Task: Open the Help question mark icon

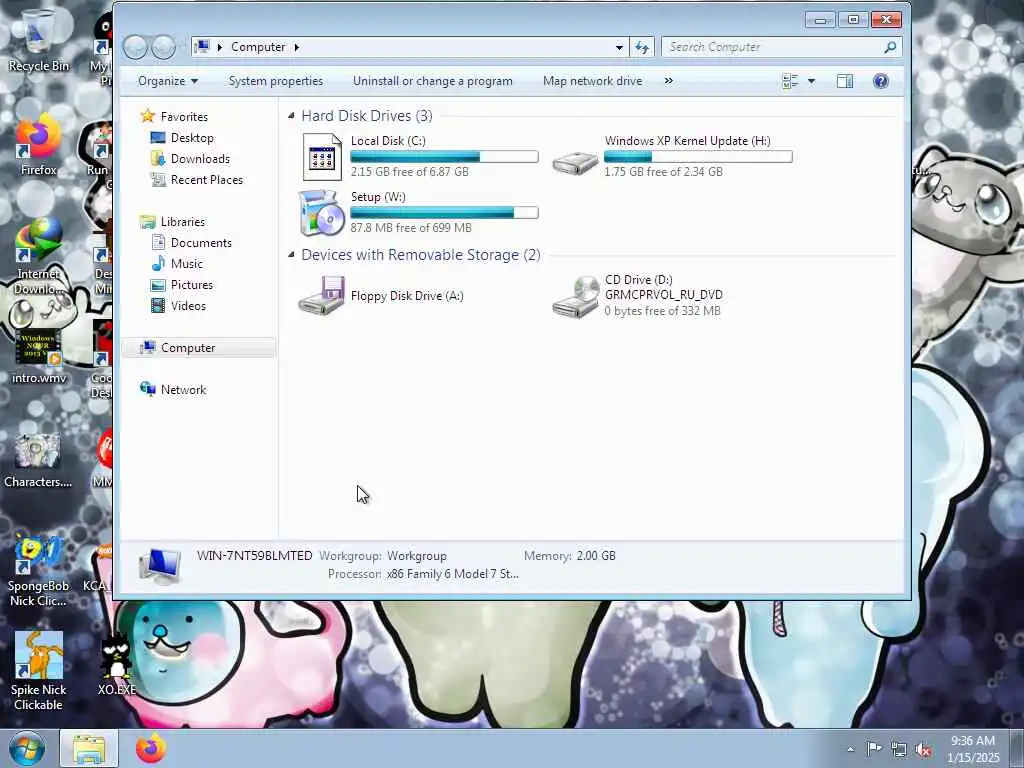Action: coord(880,81)
